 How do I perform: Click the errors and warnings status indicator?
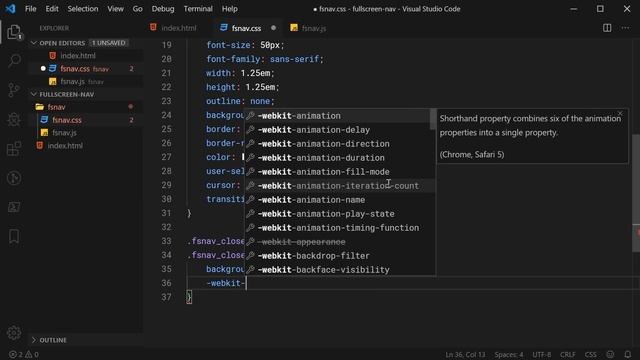pos(24,354)
